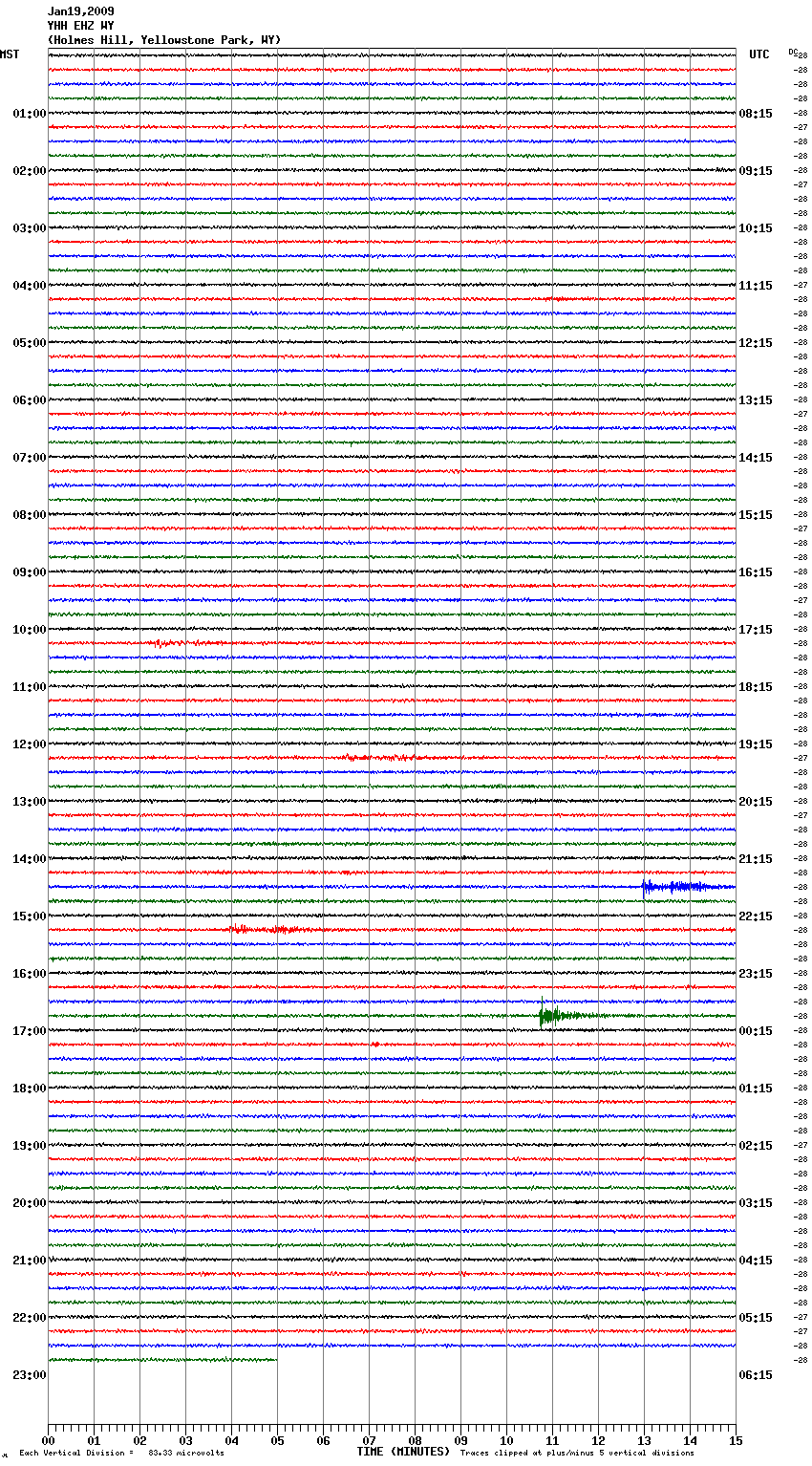Select the 02:00 MST hour label
This screenshot has height=1466, width=812.
(30, 171)
